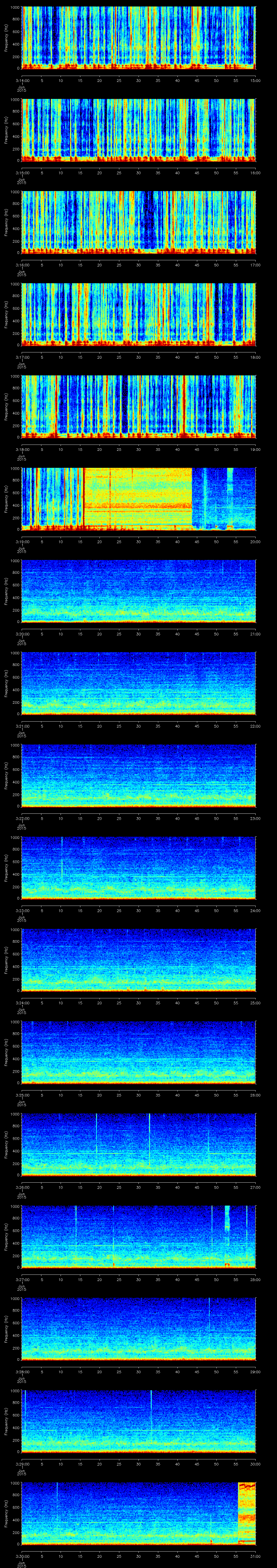This screenshot has width=277, height=1568.
Task: Pick the spectrogram panel starting at 3:24:00
Action: pos(139,960)
